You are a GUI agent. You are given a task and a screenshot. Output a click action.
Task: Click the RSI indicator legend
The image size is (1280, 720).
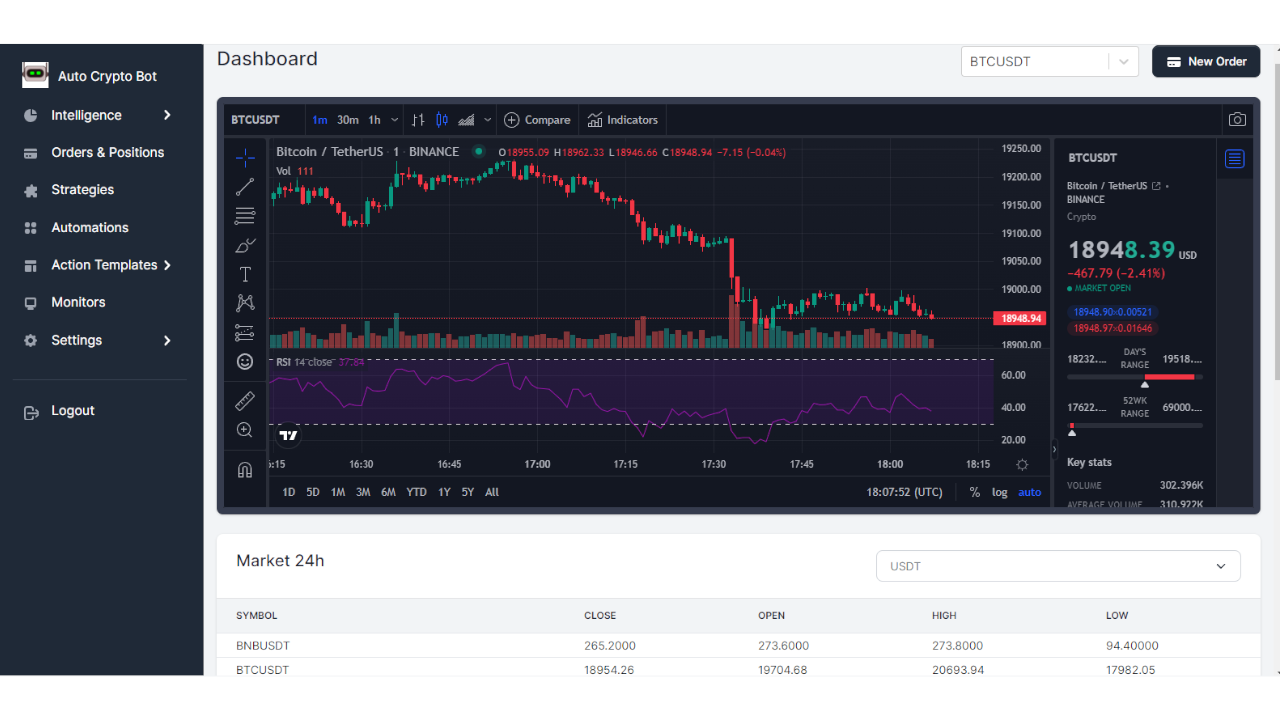click(320, 362)
